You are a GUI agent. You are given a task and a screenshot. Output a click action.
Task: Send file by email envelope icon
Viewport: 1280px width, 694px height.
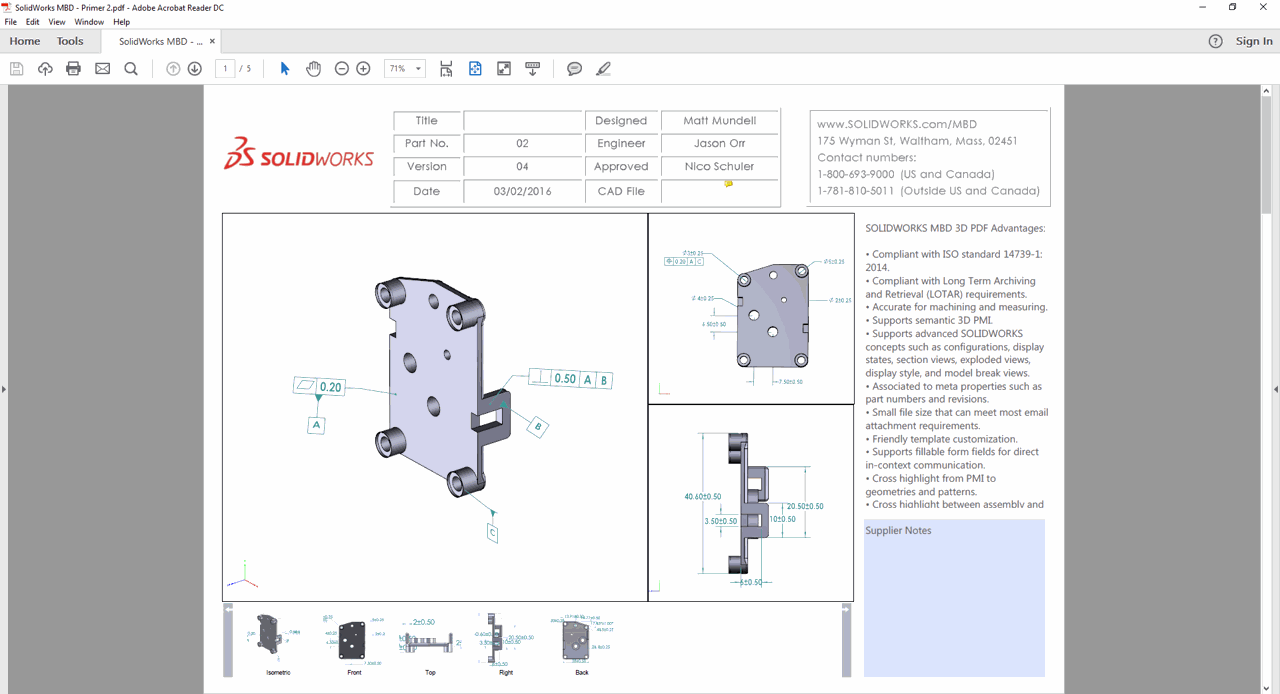click(102, 69)
